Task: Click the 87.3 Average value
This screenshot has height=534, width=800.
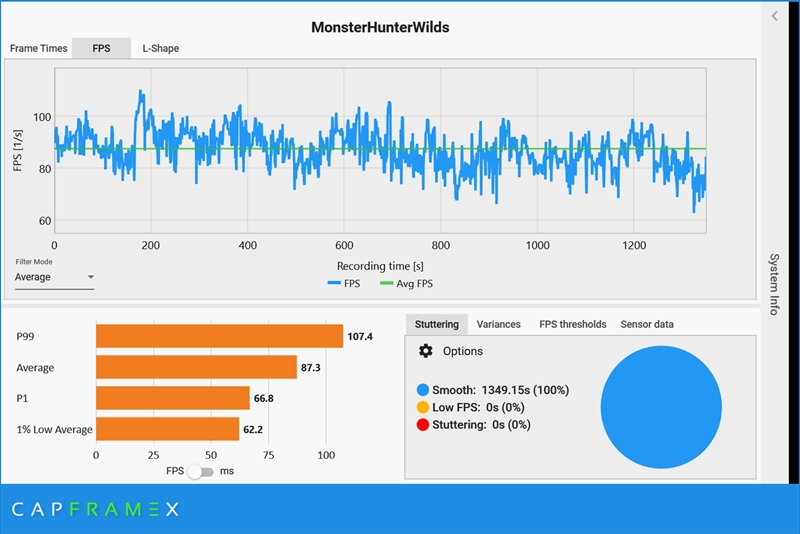Action: [311, 368]
